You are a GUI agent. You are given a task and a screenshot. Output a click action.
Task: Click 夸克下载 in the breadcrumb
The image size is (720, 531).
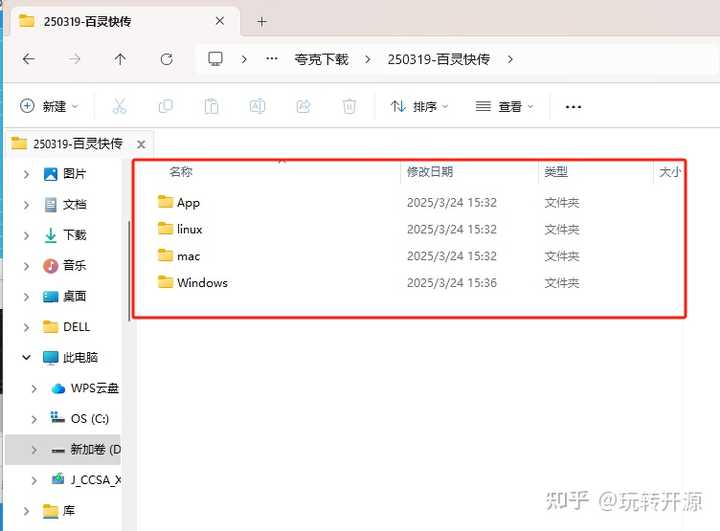point(321,59)
